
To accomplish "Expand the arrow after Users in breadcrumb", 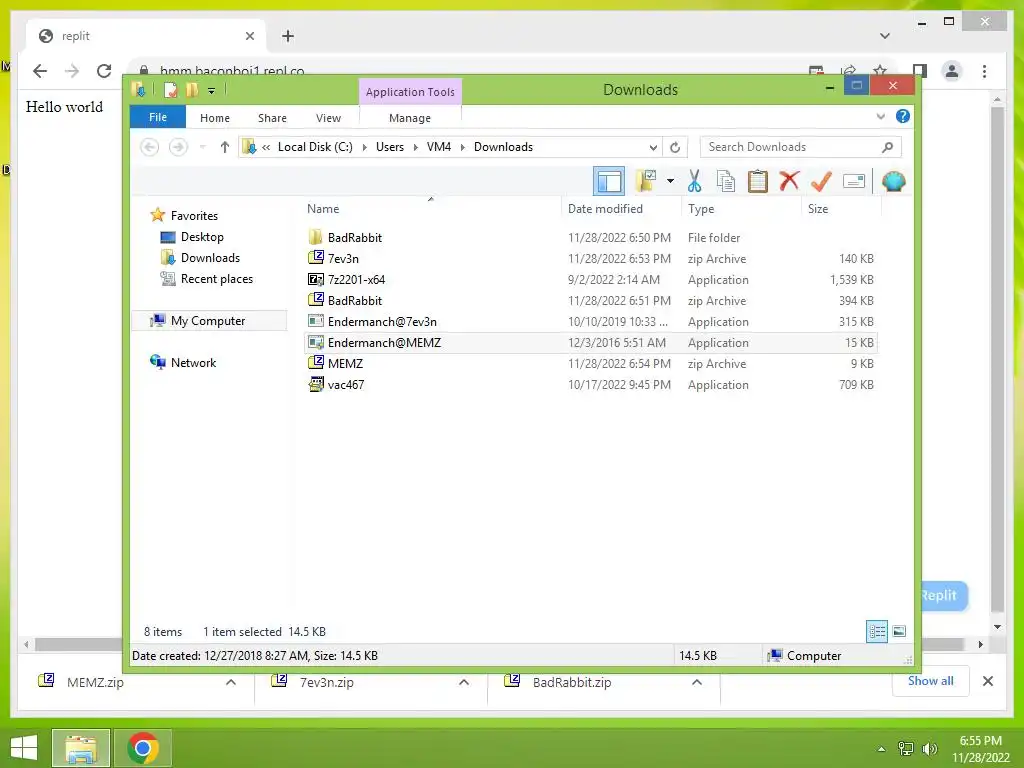I will click(x=415, y=148).
